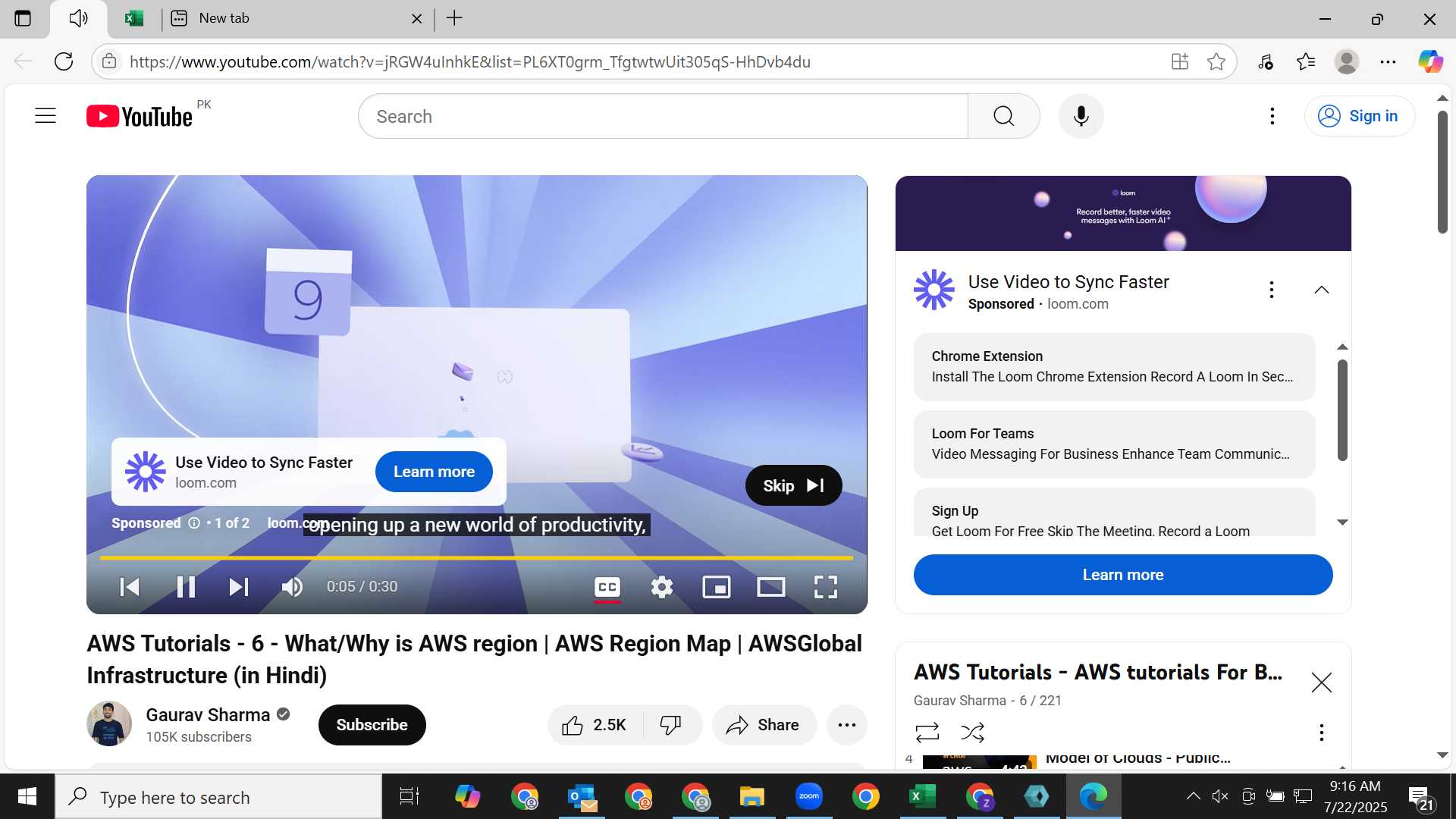
Task: Open the YouTube hamburger guide menu
Action: (x=45, y=116)
